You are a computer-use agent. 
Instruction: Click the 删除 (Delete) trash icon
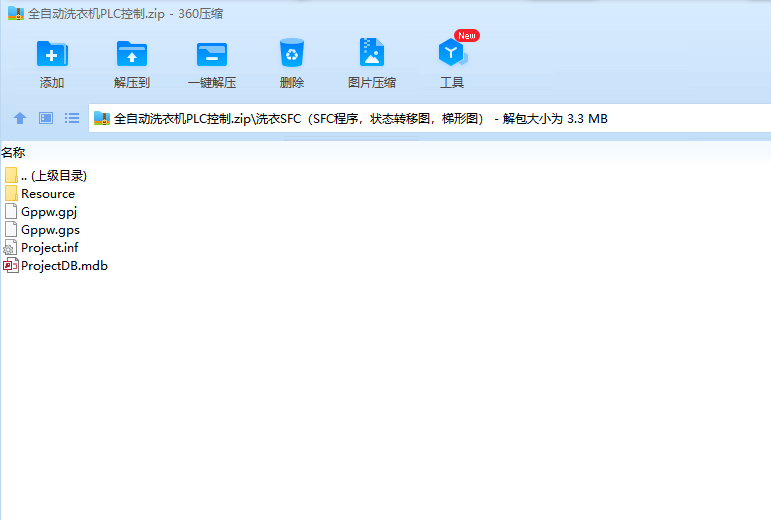click(x=292, y=53)
